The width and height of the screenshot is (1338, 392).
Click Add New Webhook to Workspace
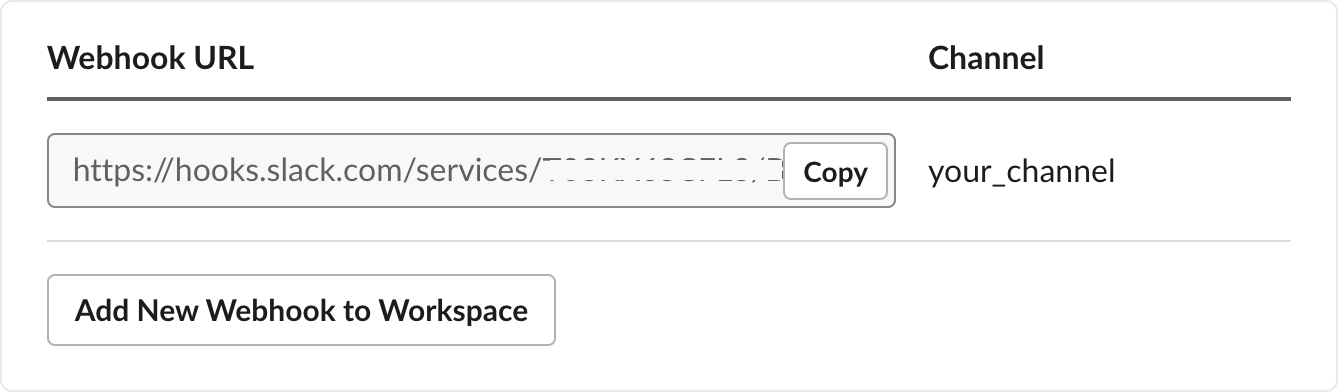tap(301, 310)
